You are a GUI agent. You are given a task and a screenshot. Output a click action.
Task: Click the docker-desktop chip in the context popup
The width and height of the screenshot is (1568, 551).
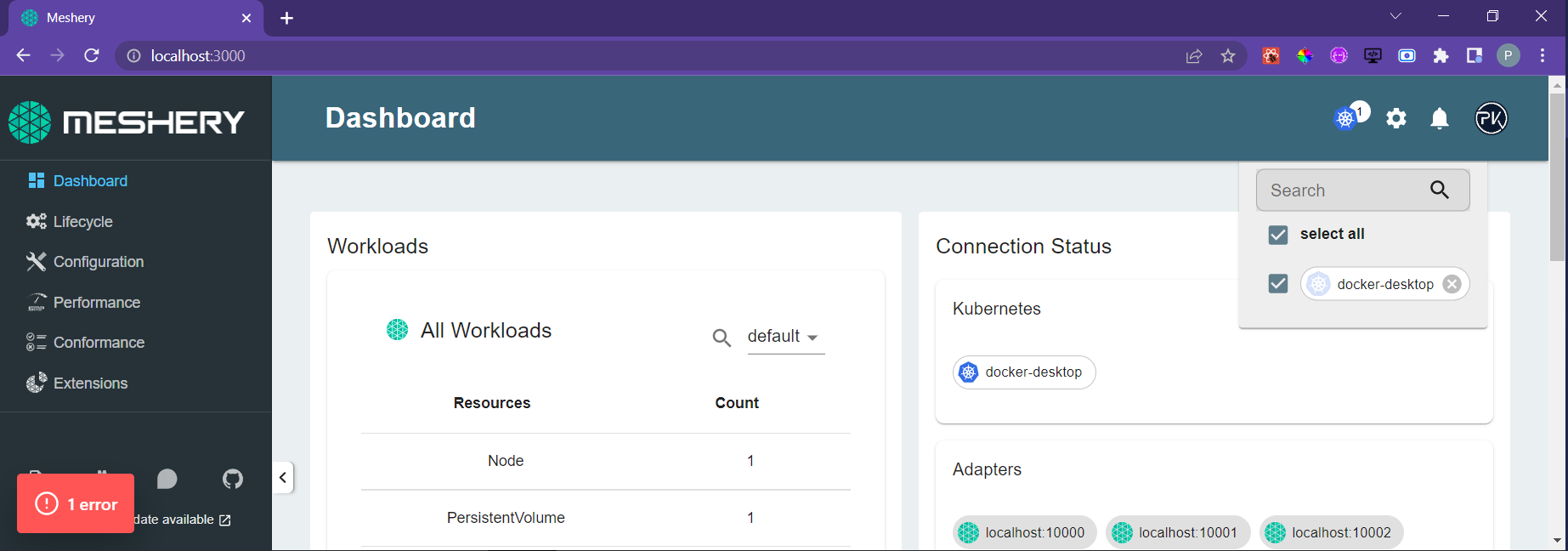[x=1384, y=284]
